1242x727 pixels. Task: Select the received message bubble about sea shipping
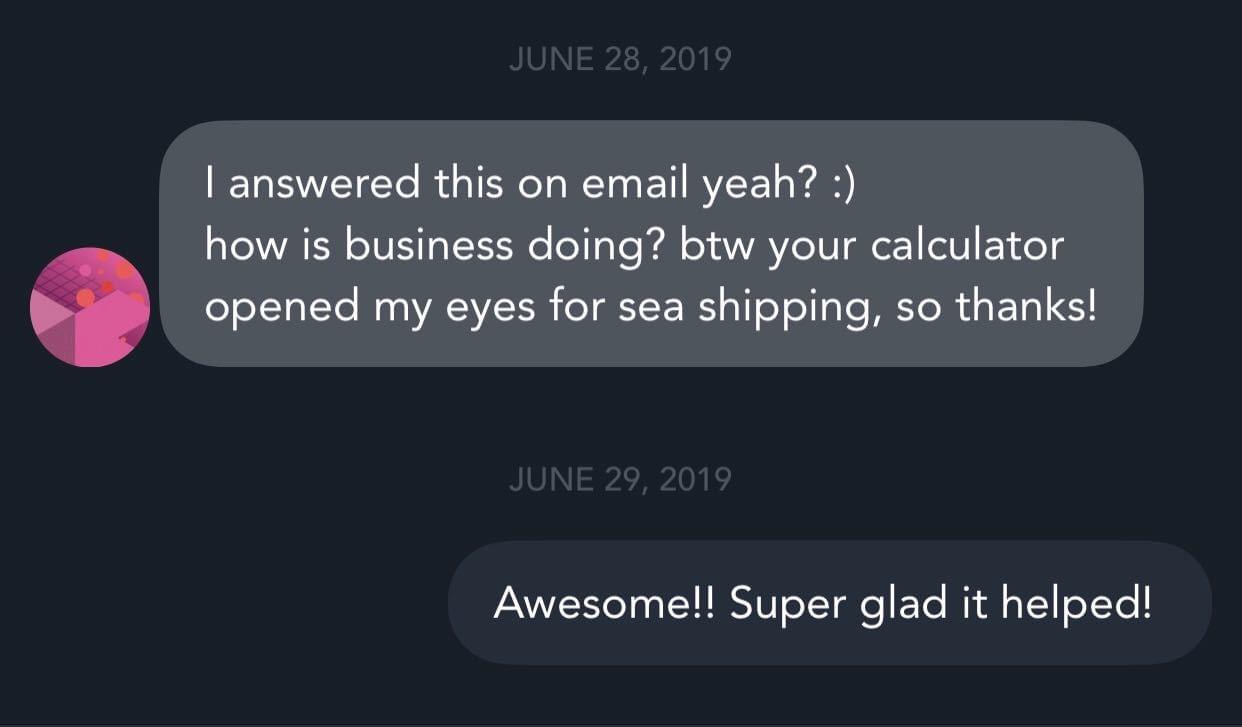coord(650,244)
